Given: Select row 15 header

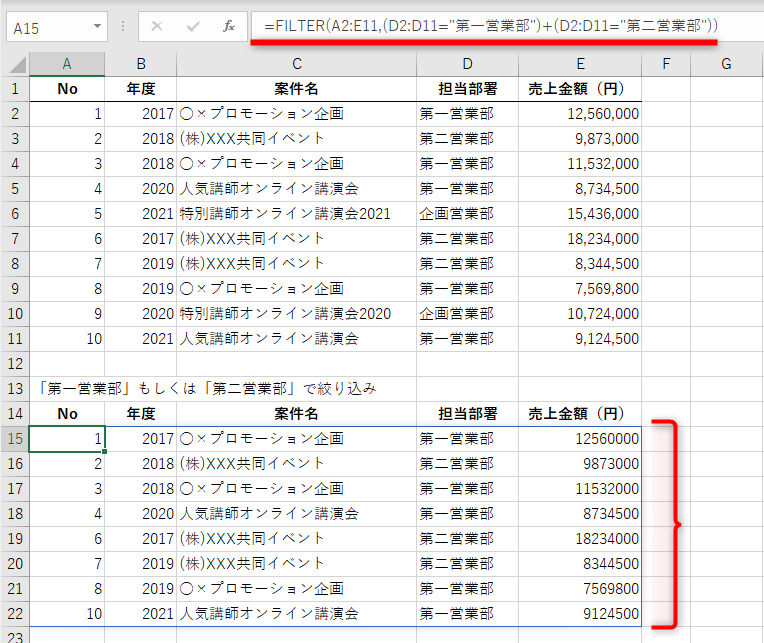Looking at the screenshot, I should pyautogui.click(x=15, y=439).
